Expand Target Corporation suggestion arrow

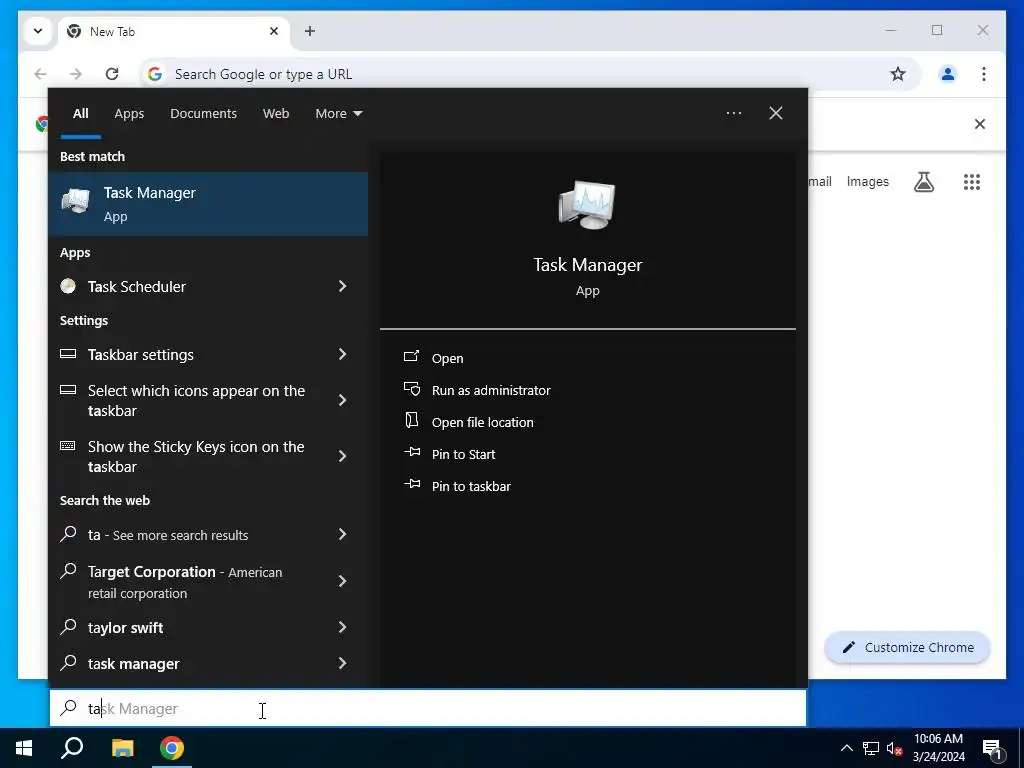pos(342,581)
